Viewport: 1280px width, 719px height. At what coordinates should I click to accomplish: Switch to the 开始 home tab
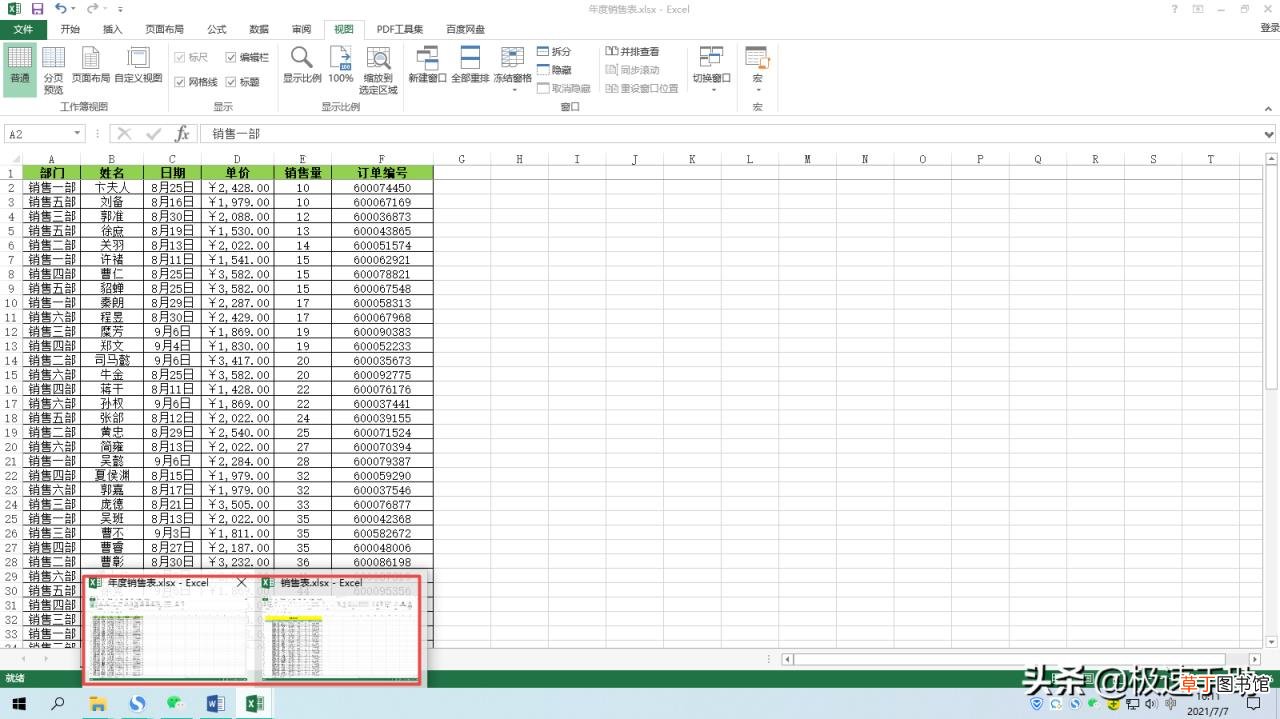(70, 29)
